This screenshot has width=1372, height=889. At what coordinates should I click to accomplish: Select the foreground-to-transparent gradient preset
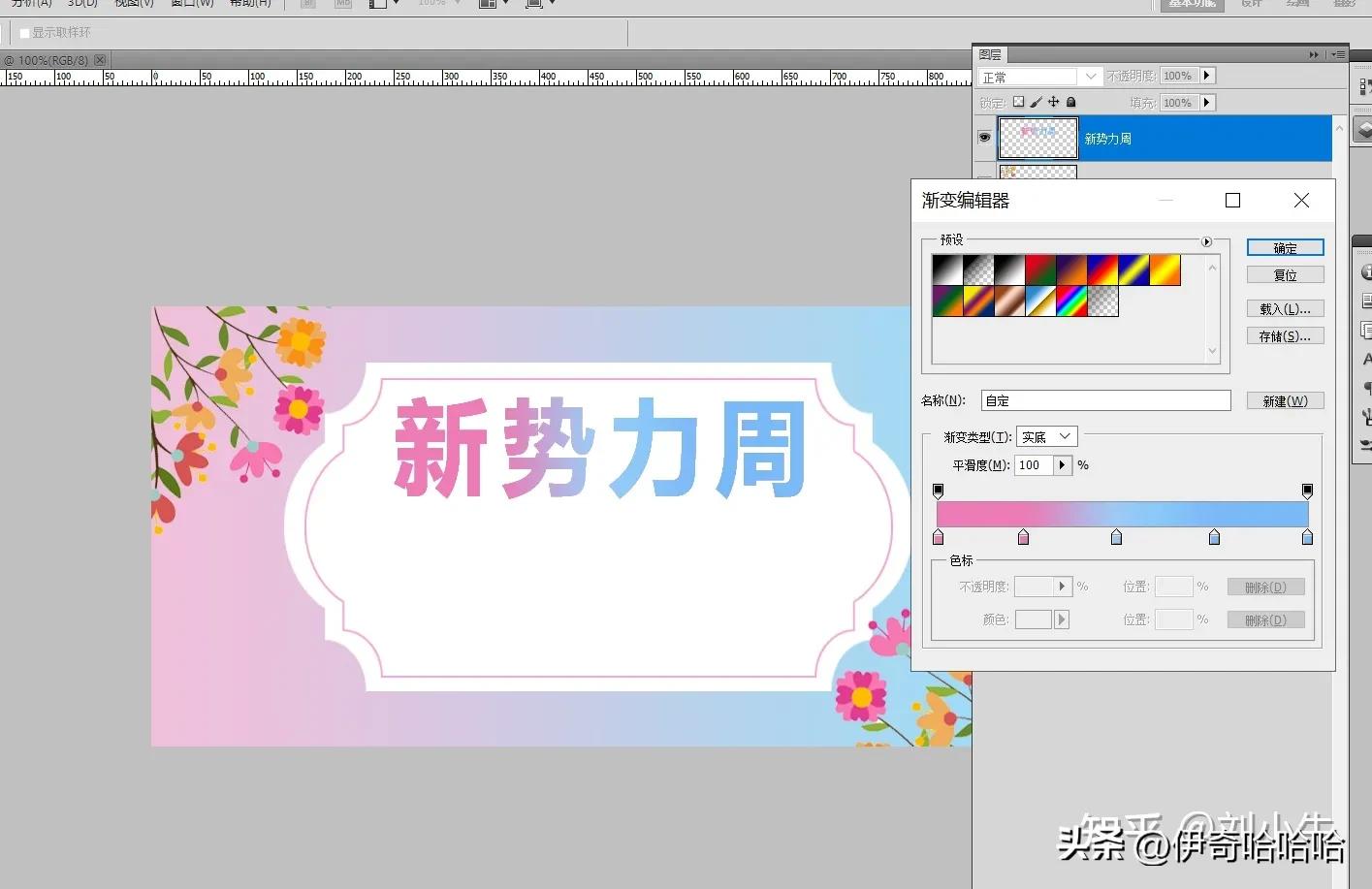[977, 270]
